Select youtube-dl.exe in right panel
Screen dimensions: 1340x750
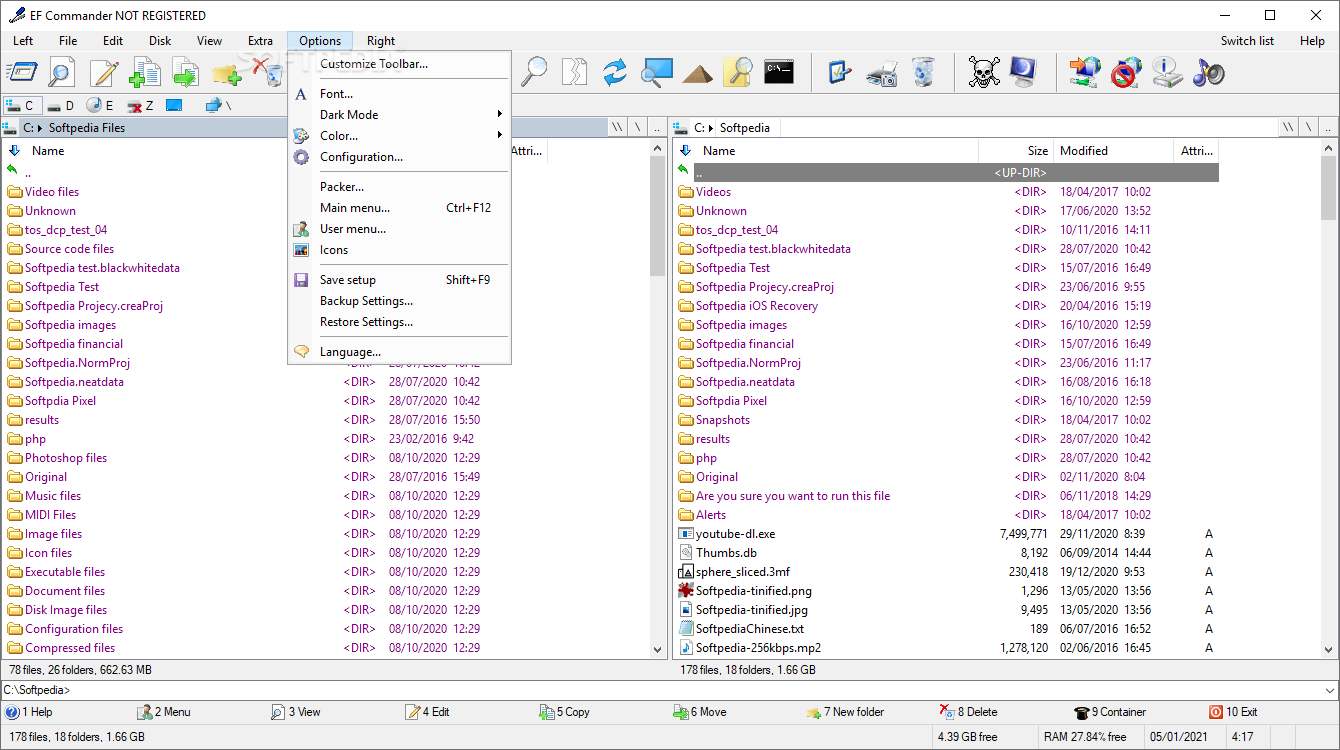[735, 534]
